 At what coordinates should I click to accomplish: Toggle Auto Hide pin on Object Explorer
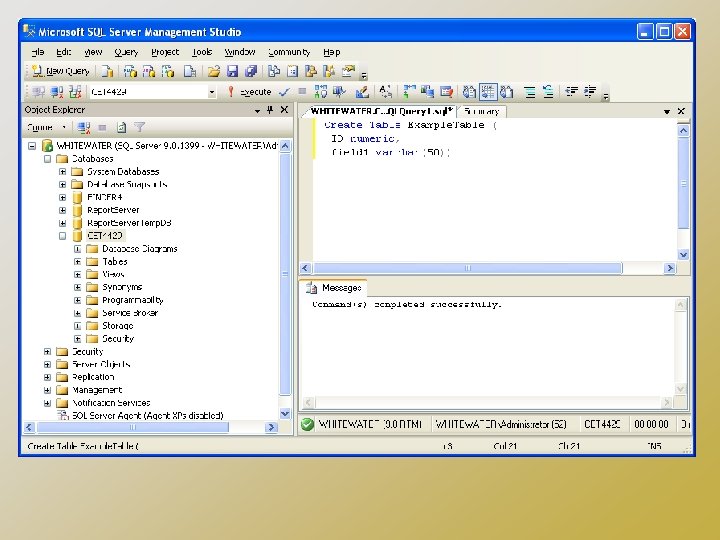point(270,110)
